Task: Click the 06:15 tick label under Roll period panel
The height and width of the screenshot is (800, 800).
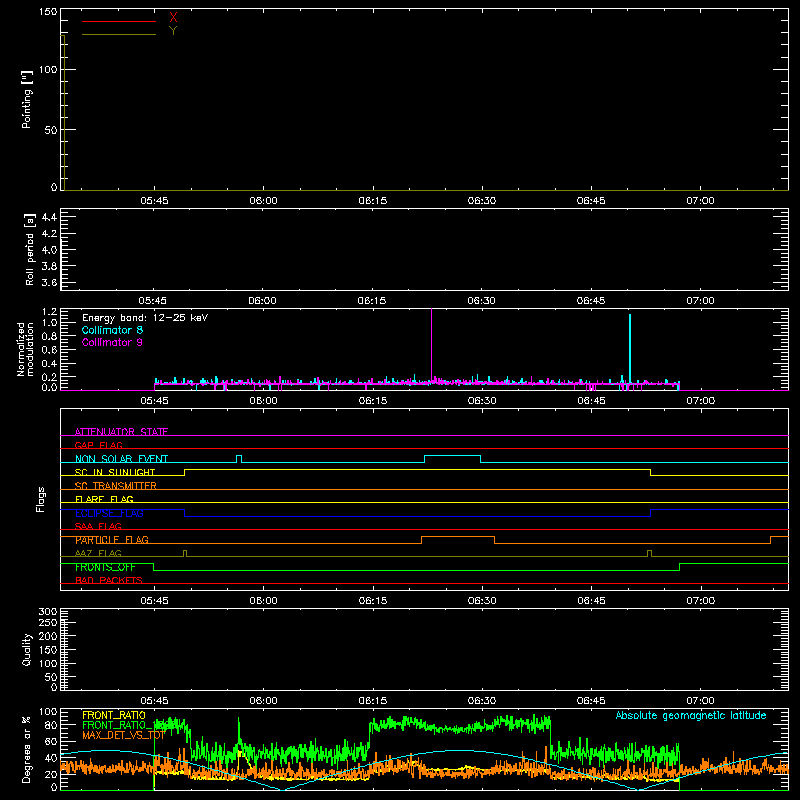Action: [372, 301]
